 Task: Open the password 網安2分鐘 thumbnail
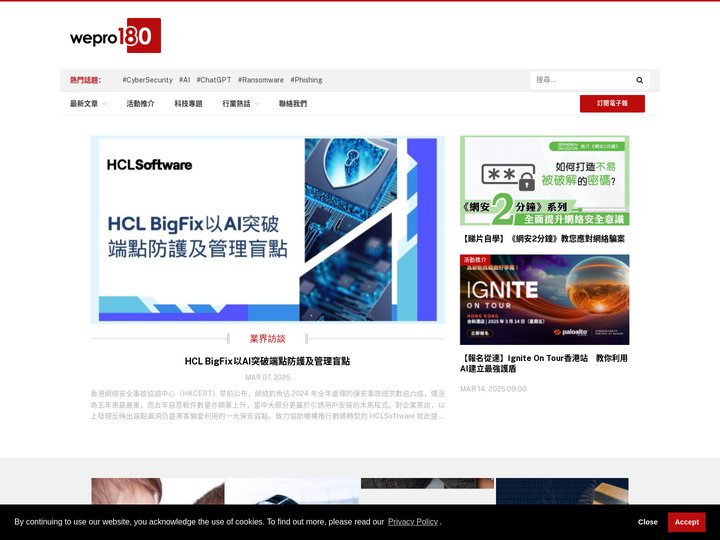click(545, 180)
